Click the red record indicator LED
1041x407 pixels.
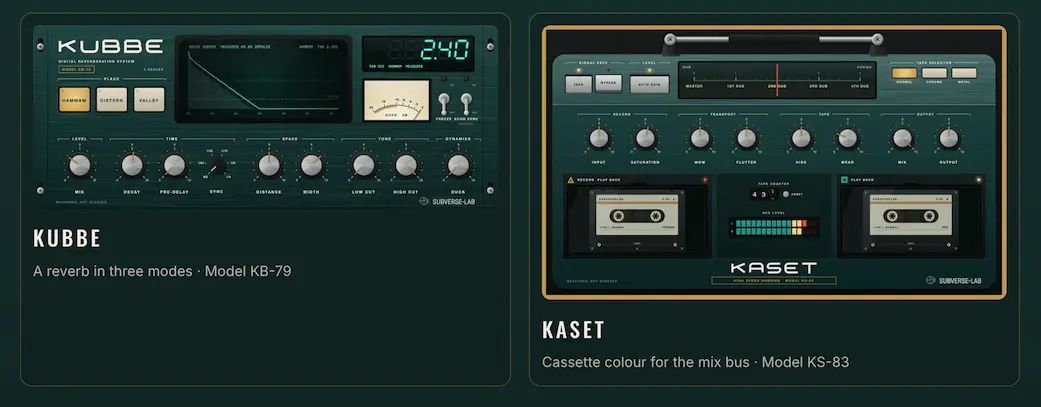(x=705, y=180)
